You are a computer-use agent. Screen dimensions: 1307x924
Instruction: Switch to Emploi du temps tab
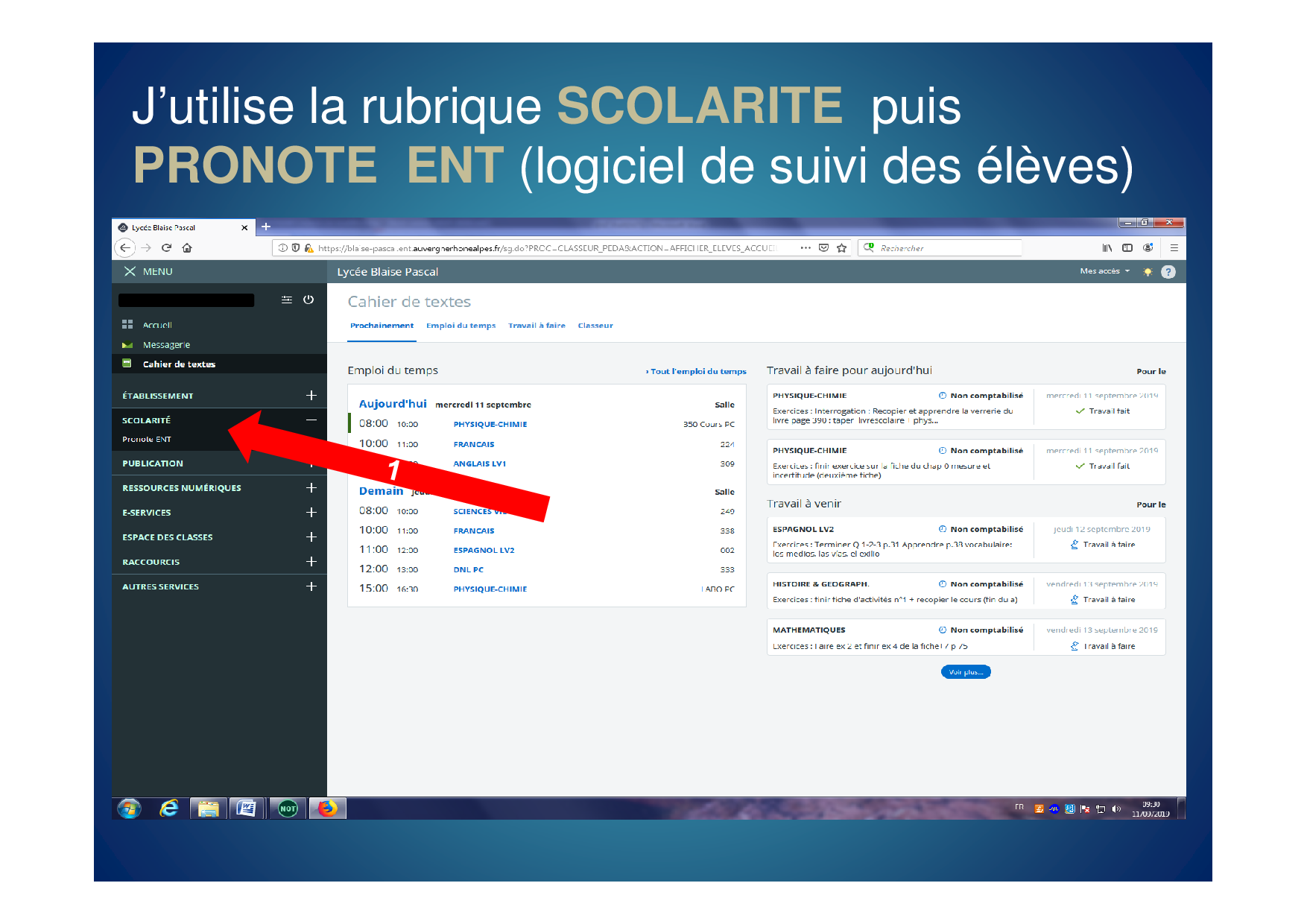coord(461,326)
